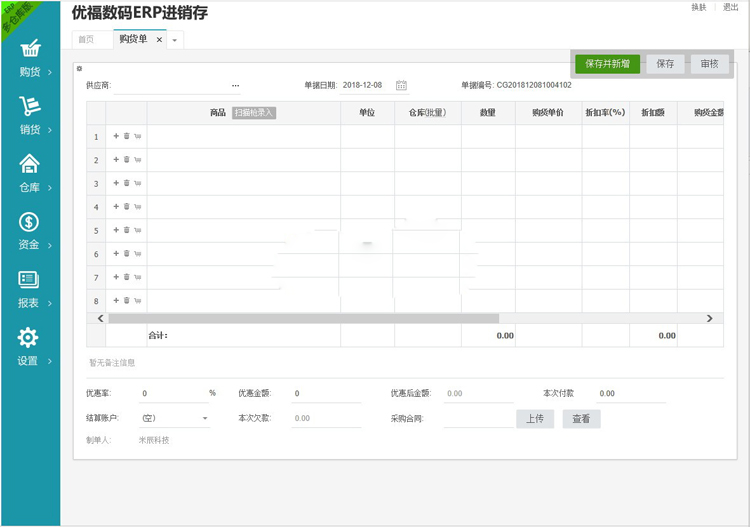Viewport: 750px width, 527px height.
Task: Switch to the 首页 tab
Action: [x=89, y=39]
